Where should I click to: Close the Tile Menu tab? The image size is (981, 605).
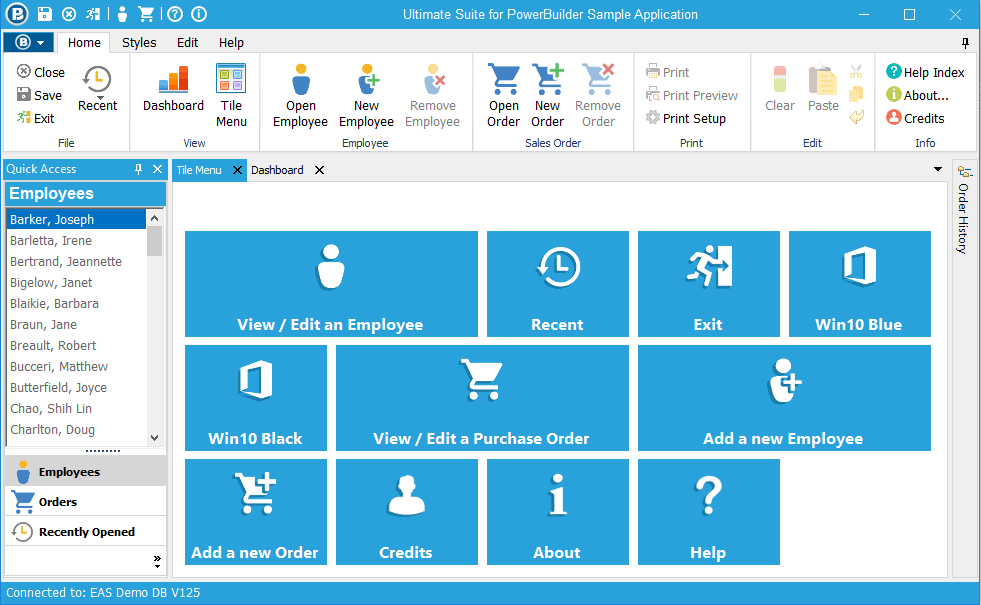[x=237, y=170]
